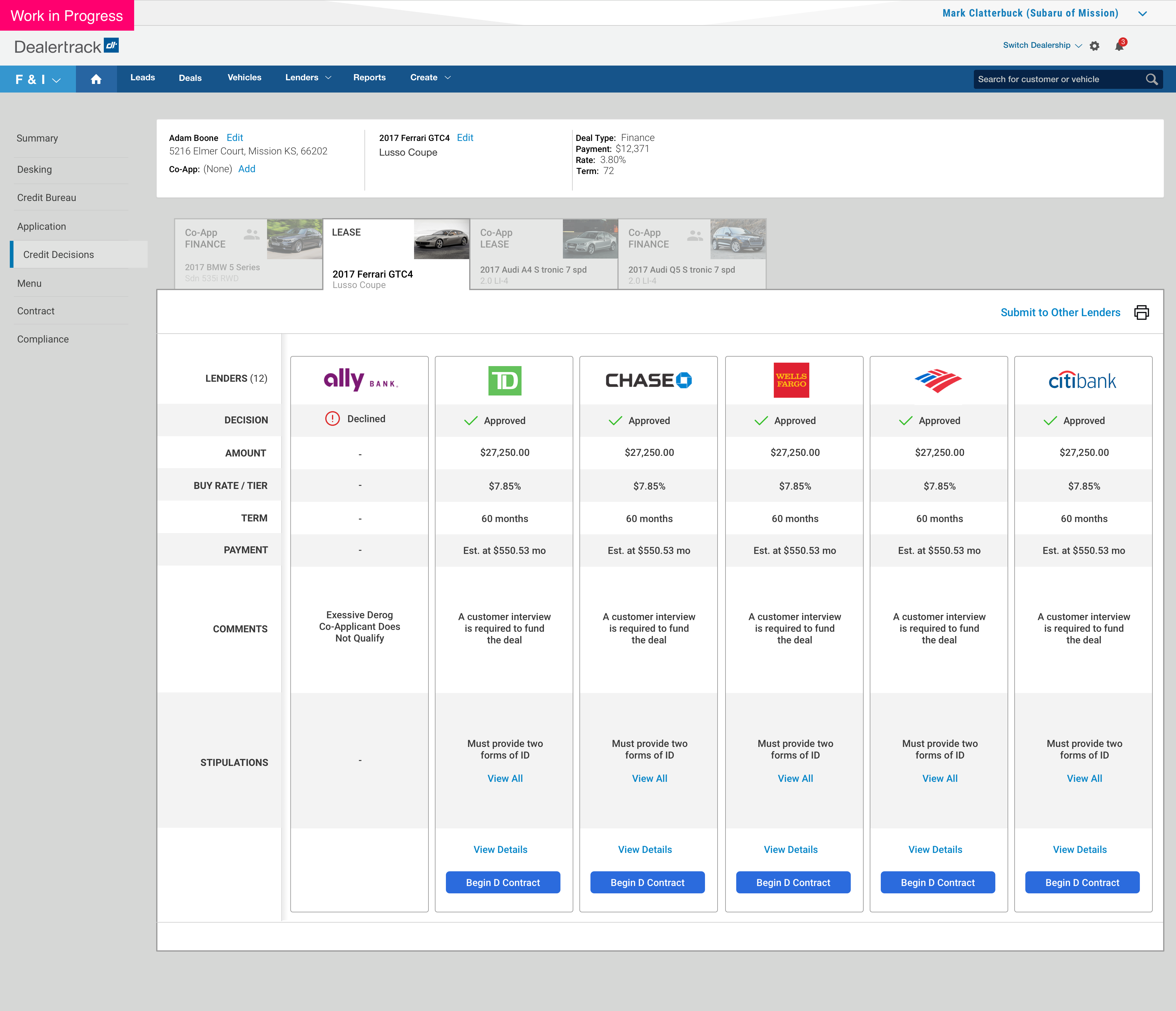Screen dimensions: 1176x1011
Task: Select the 2017 BMW 5 Series tab
Action: 249,254
